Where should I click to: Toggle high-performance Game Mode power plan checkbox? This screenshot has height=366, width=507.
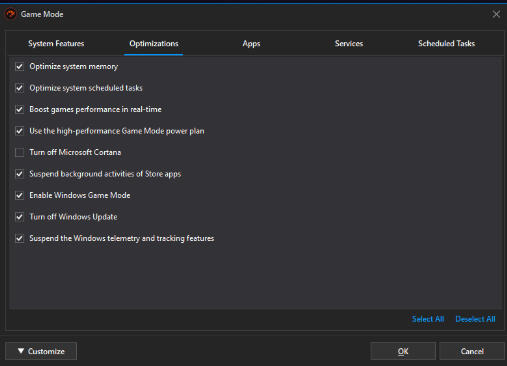coord(20,131)
